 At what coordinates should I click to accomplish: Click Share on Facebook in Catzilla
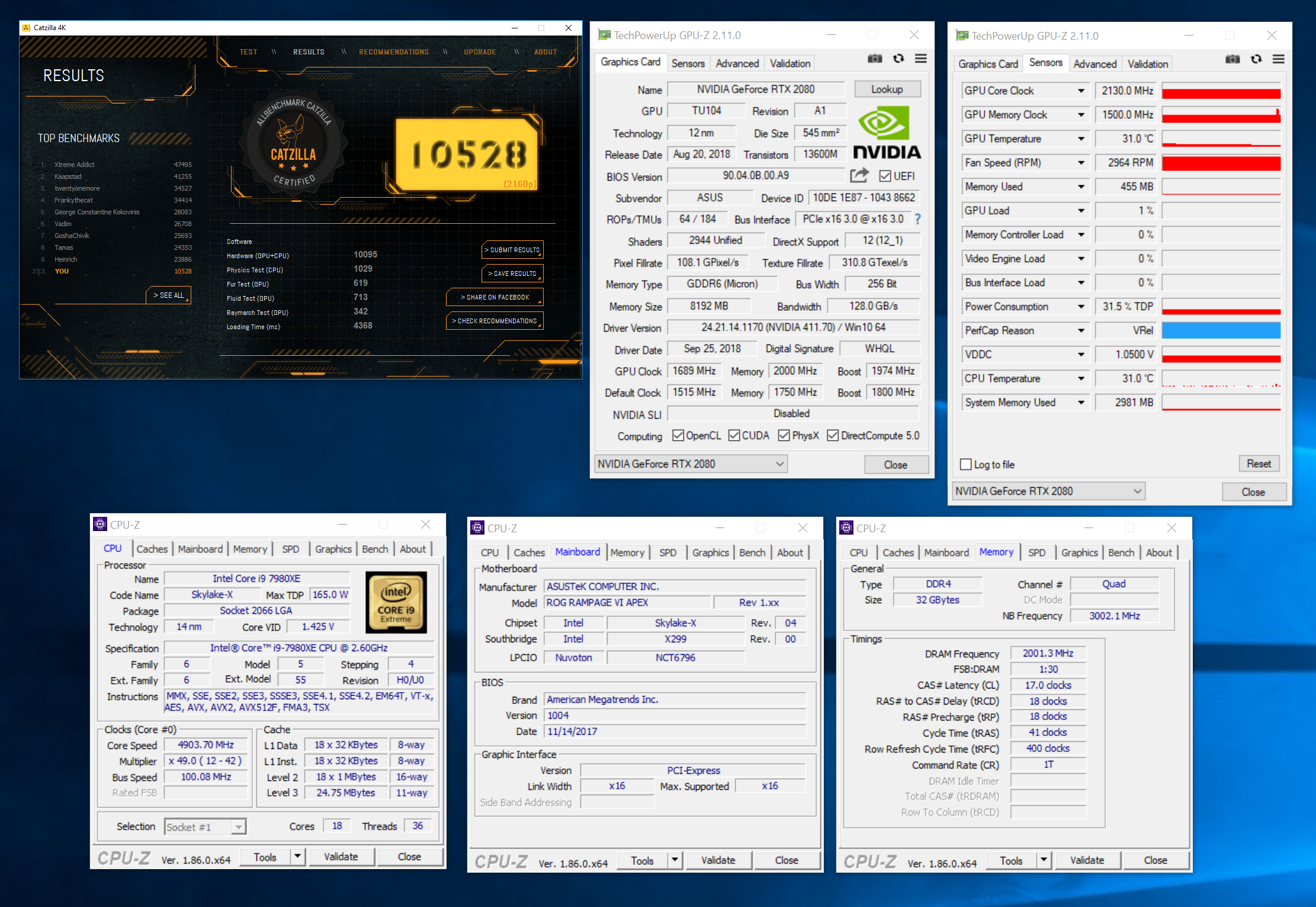[x=495, y=297]
